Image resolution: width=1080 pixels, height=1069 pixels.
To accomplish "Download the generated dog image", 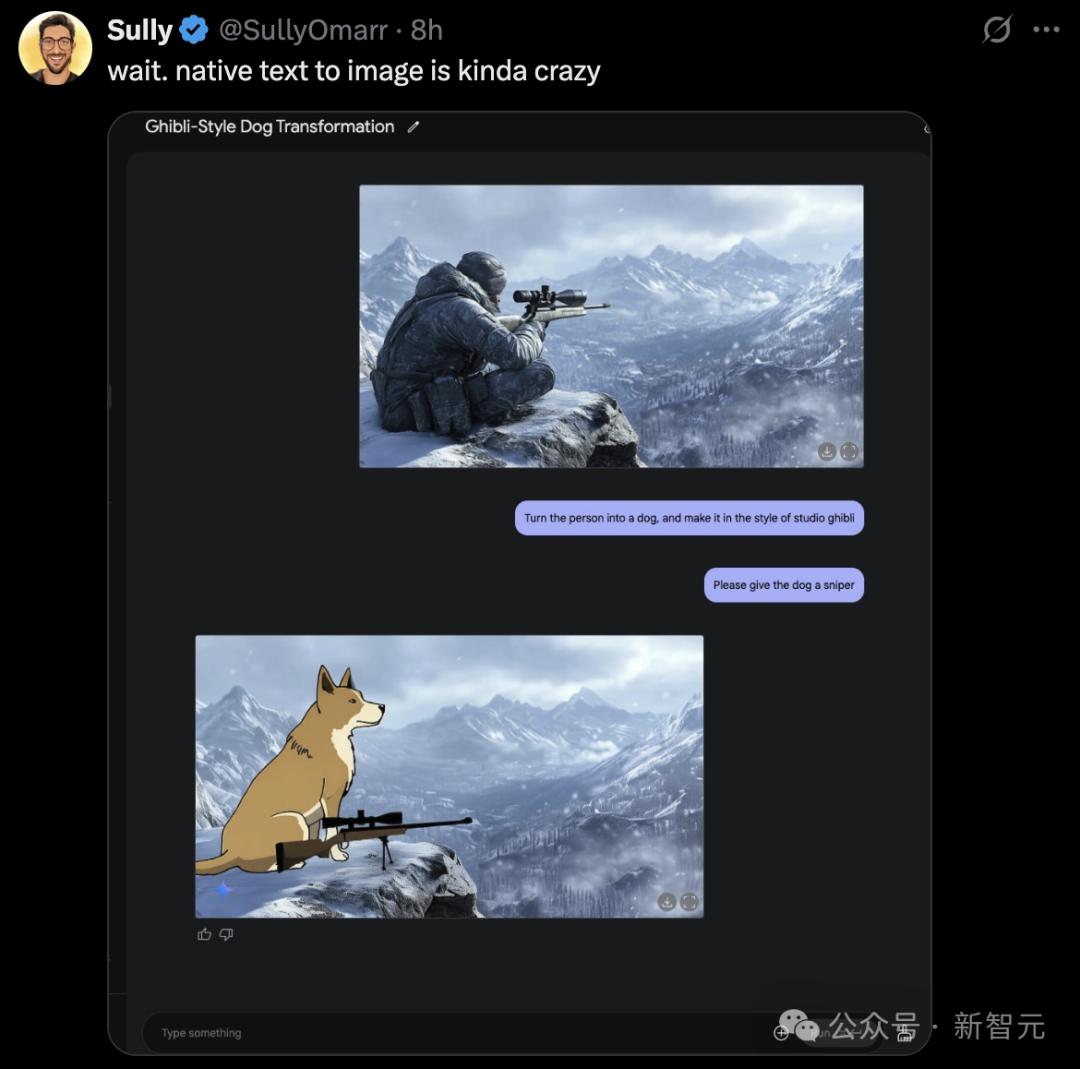I will tap(667, 902).
